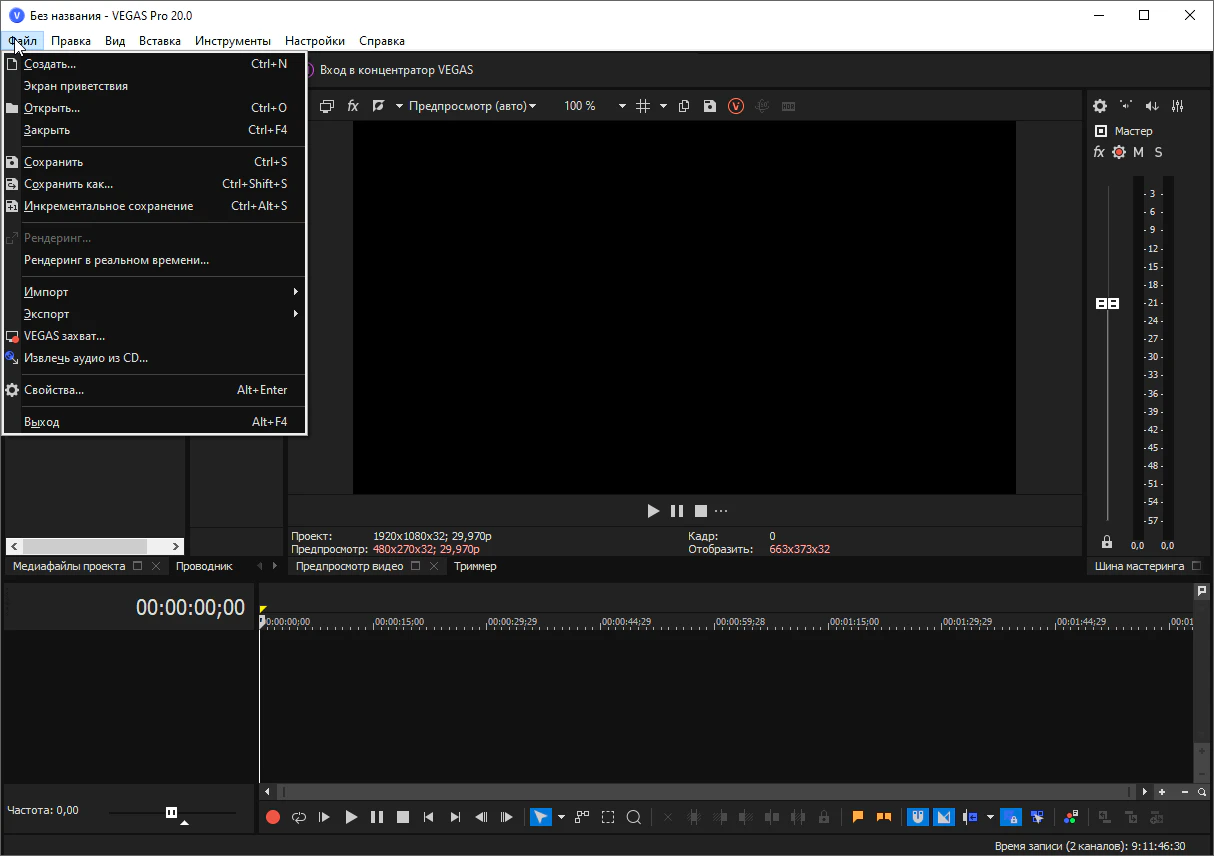Toggle Mute (M) on the master bus
The image size is (1214, 856).
coord(1138,152)
